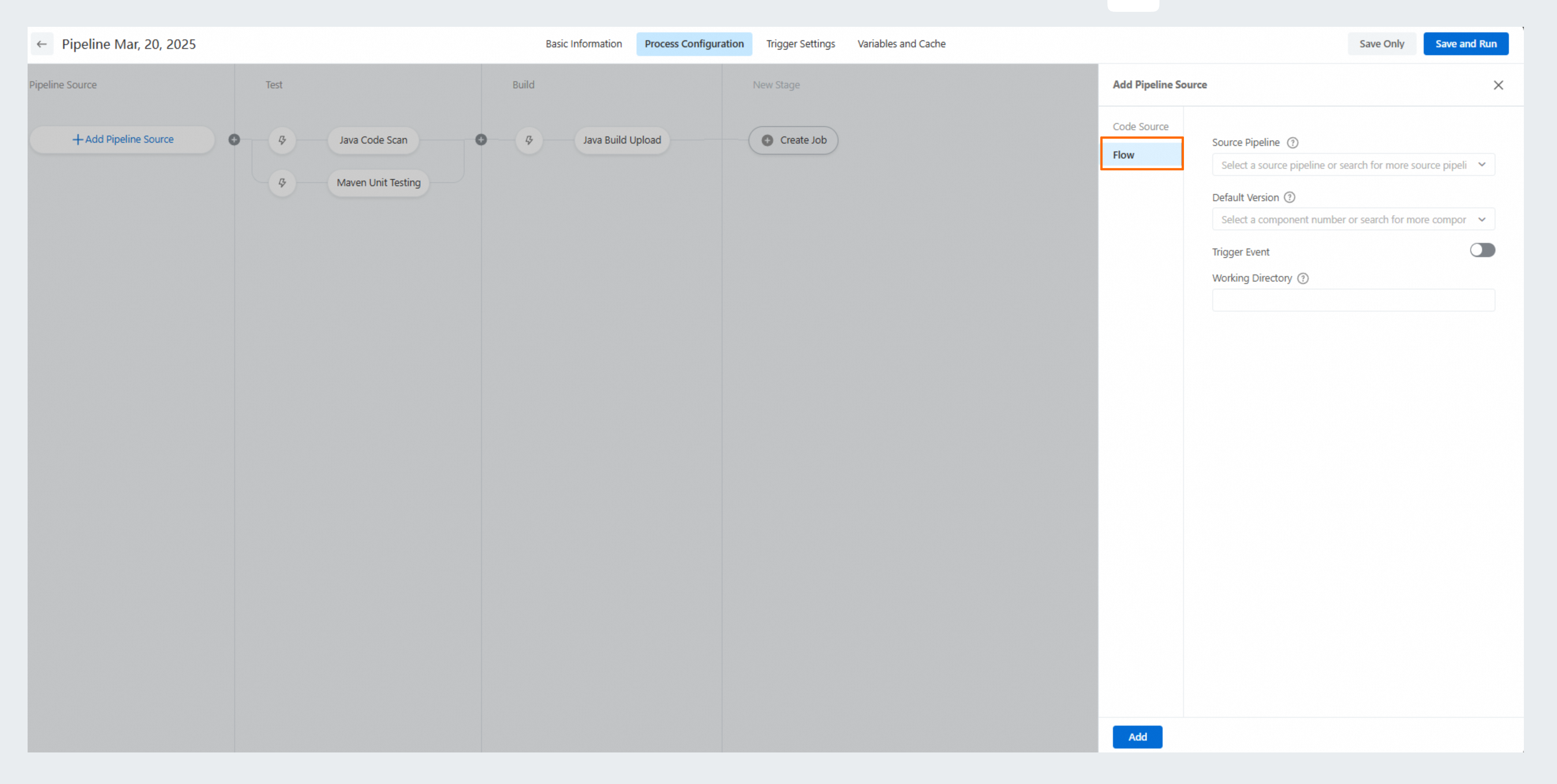The image size is (1557, 784).
Task: Click plus icon before Build stage
Action: click(480, 140)
